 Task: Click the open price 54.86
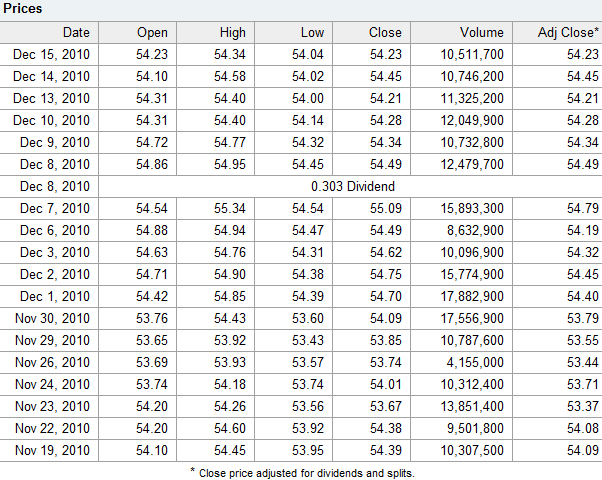tap(152, 164)
